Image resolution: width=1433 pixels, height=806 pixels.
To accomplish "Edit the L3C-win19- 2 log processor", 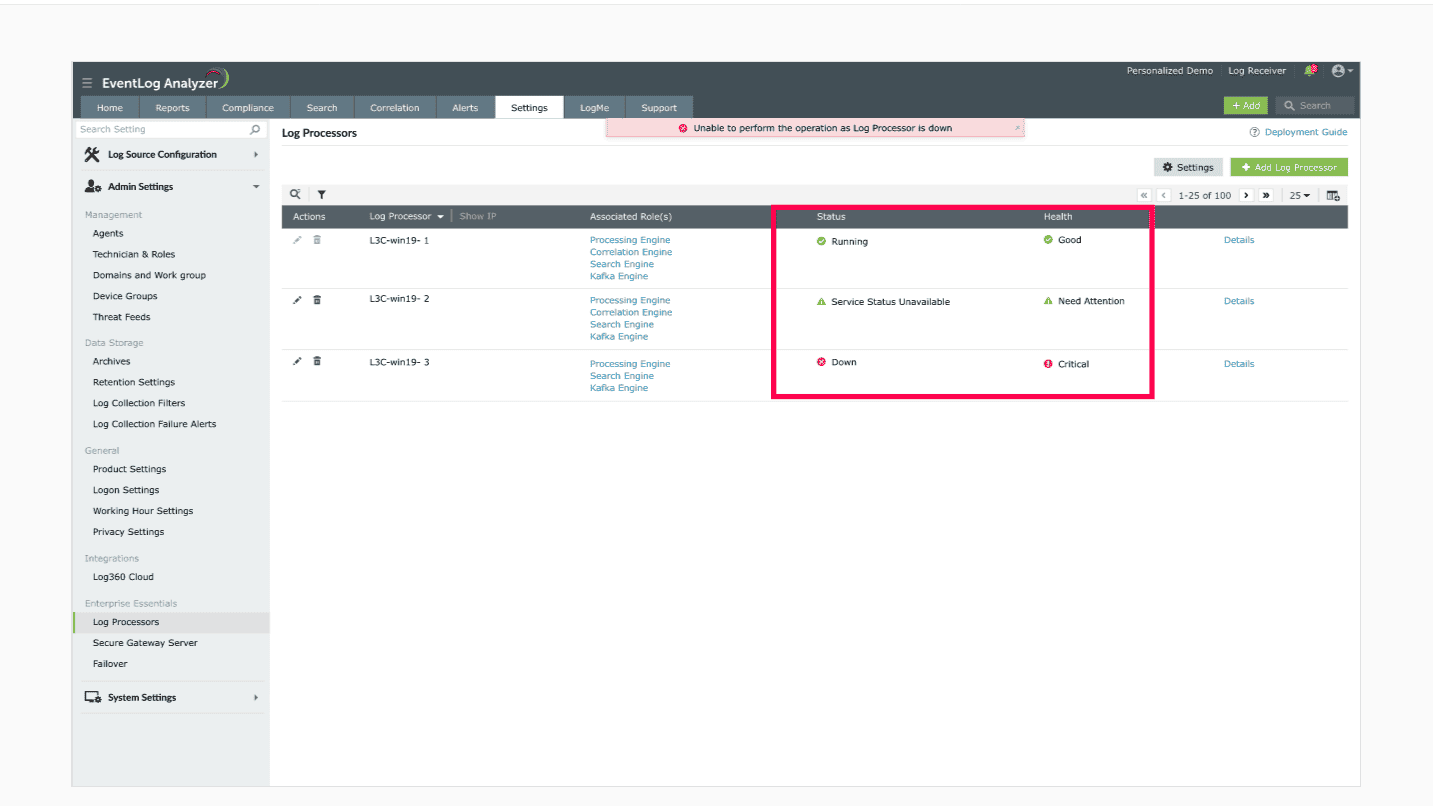I will (x=297, y=300).
